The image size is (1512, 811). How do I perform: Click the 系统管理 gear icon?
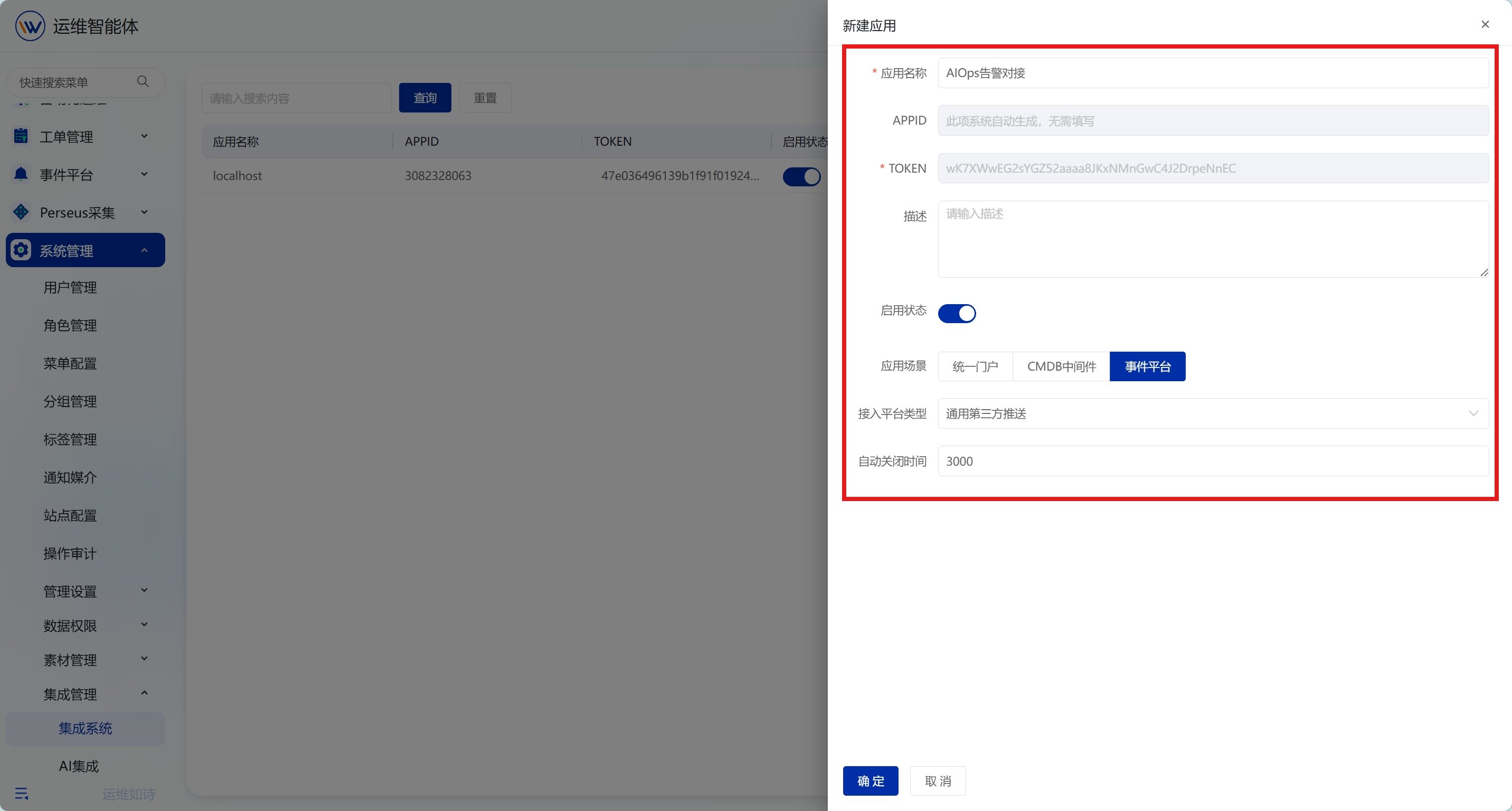click(x=21, y=250)
